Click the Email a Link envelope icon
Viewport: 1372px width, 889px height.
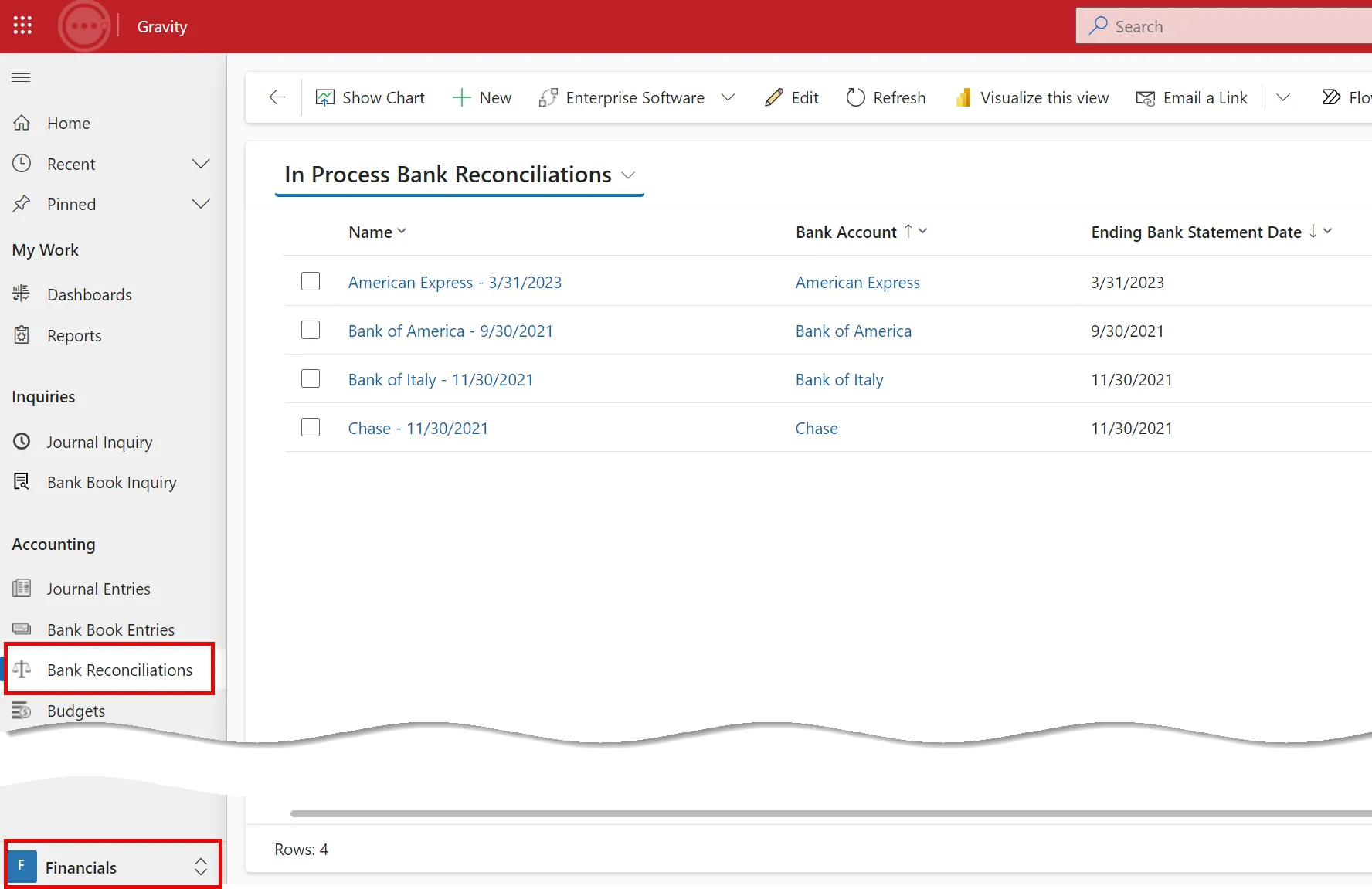pyautogui.click(x=1146, y=98)
